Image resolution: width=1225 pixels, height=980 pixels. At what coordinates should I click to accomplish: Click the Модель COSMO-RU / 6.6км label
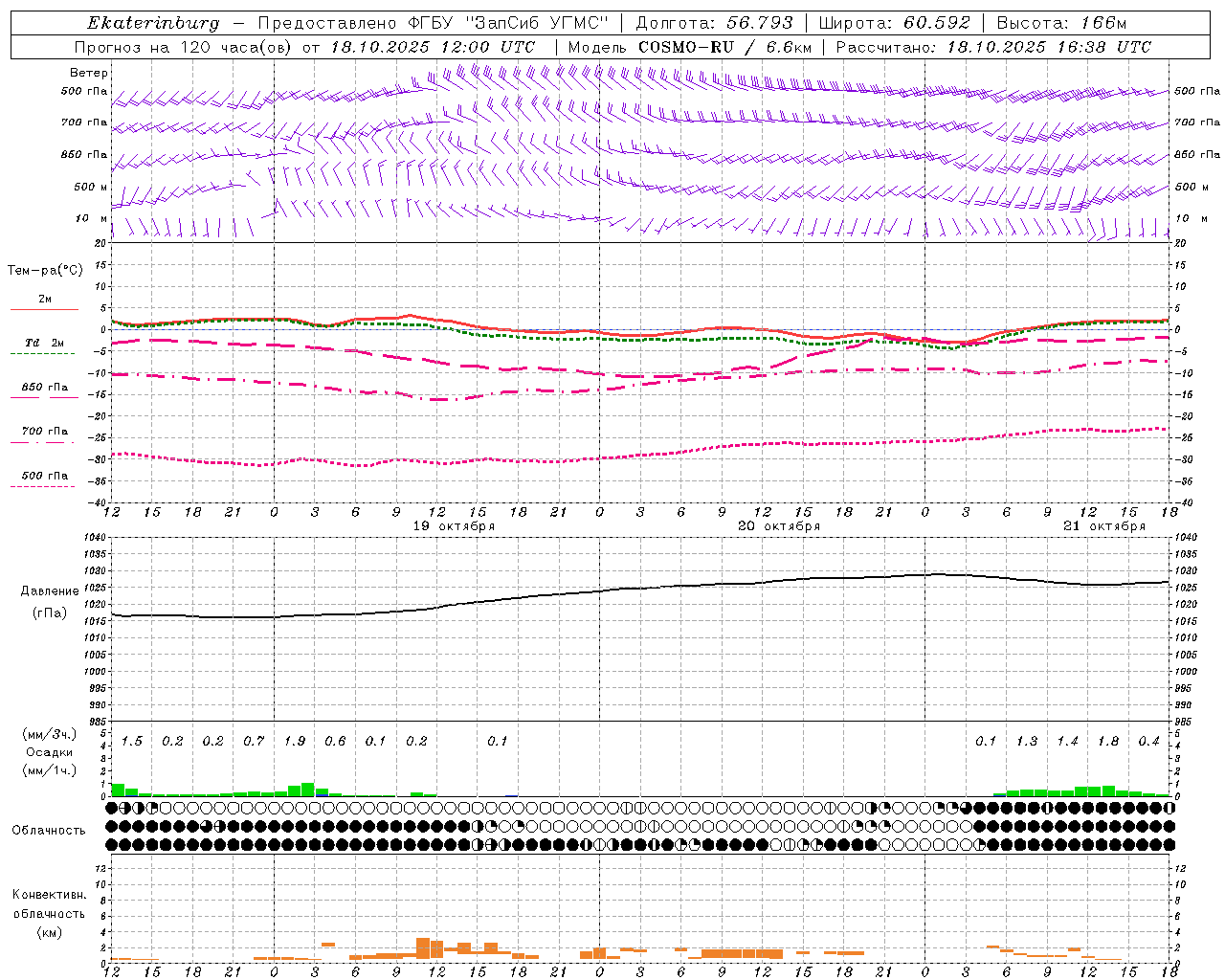690,47
